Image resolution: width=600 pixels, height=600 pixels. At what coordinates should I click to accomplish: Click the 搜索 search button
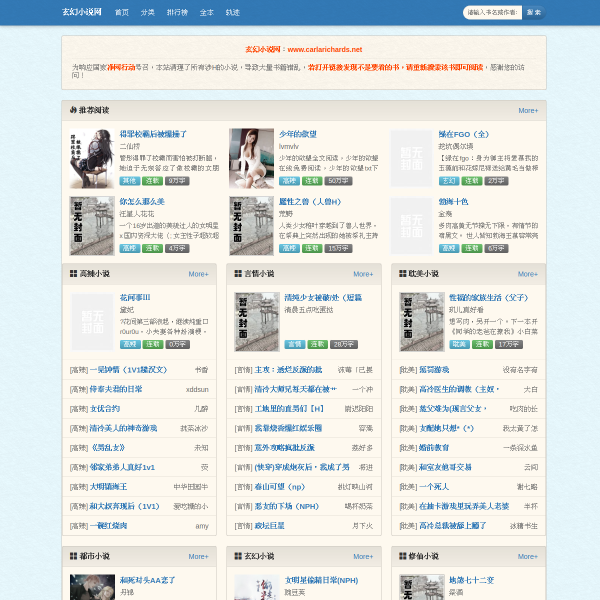[534, 13]
